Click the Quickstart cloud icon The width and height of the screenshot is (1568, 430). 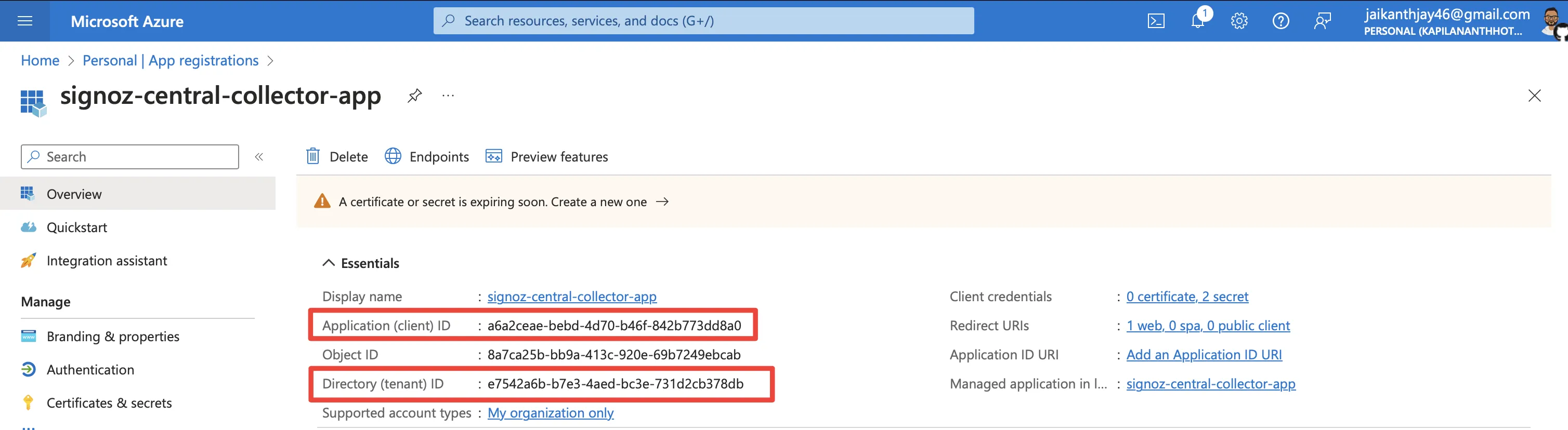pyautogui.click(x=28, y=227)
